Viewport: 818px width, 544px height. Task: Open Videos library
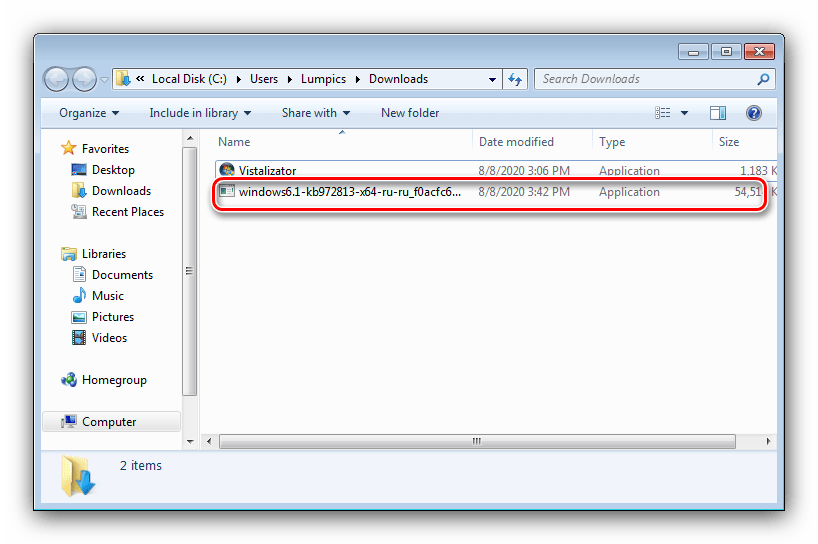[x=109, y=338]
